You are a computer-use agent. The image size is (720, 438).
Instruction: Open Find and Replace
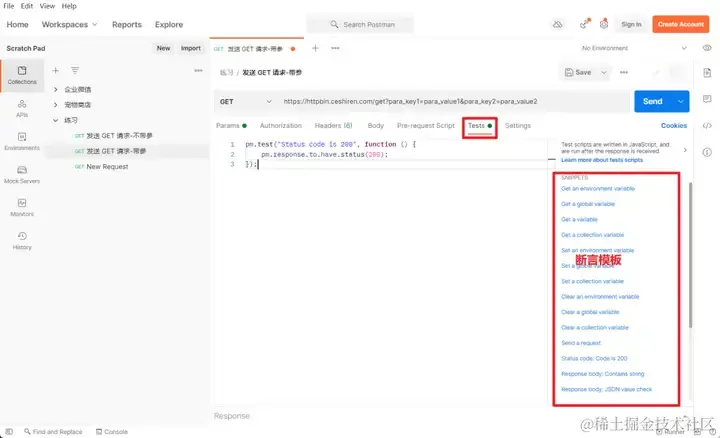click(53, 432)
